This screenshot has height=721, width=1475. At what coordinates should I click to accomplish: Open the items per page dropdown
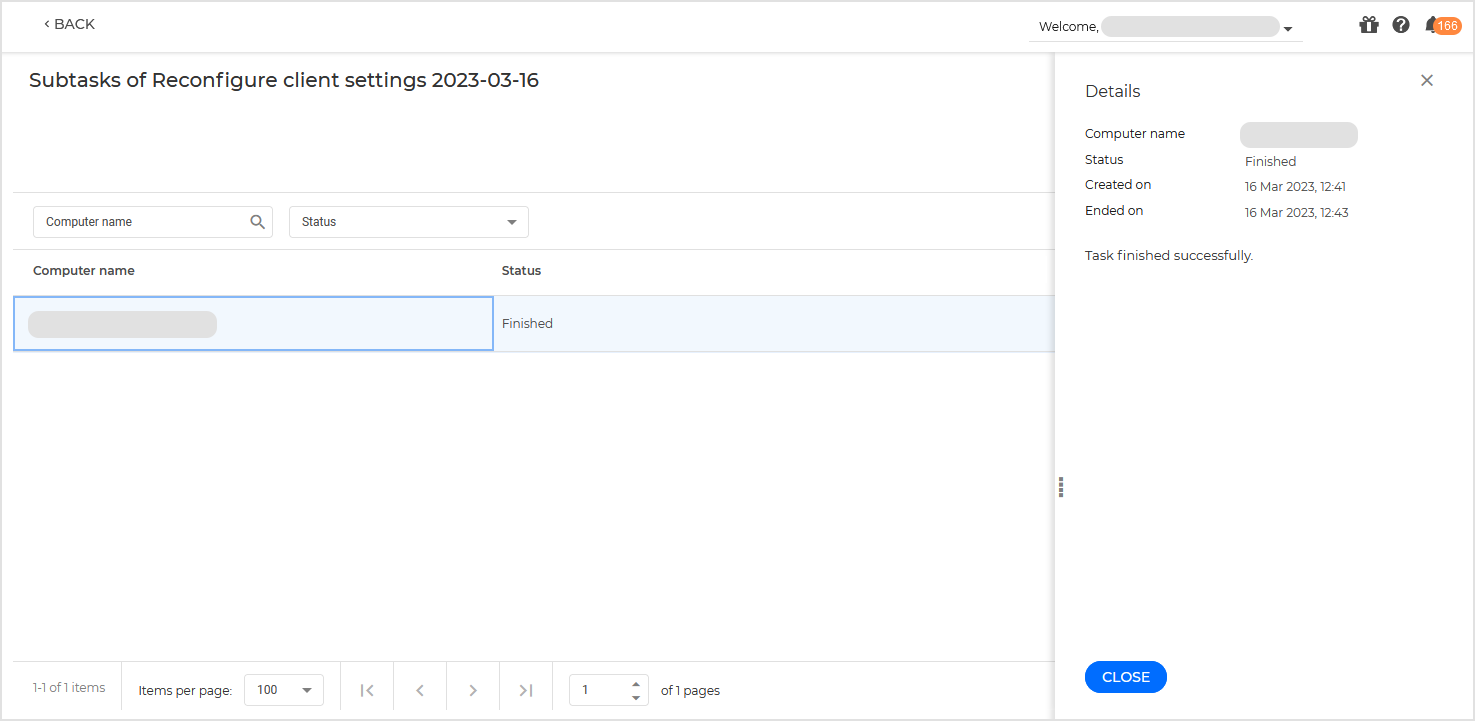coord(283,689)
